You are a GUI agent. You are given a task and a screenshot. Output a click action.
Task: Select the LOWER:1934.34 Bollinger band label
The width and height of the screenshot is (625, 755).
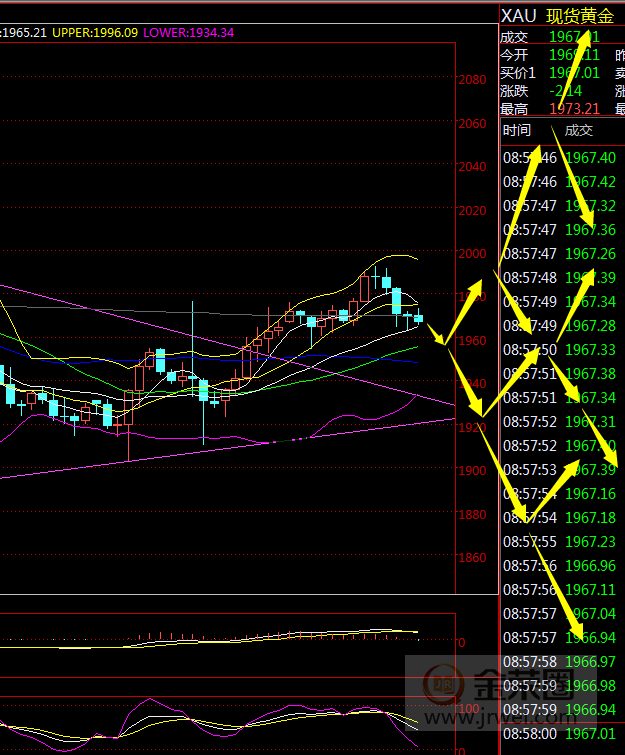tap(188, 33)
